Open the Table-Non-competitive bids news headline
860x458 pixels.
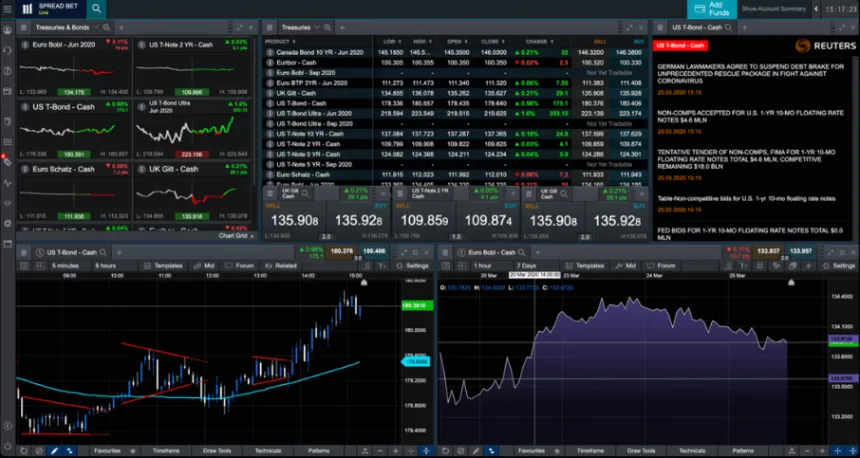[746, 199]
